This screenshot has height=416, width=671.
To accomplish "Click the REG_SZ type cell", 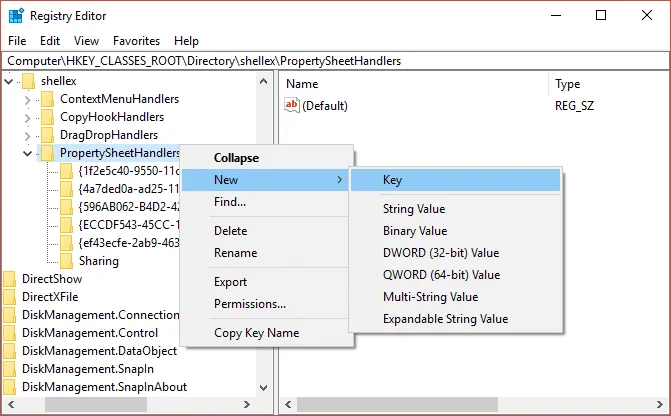I will pos(574,106).
